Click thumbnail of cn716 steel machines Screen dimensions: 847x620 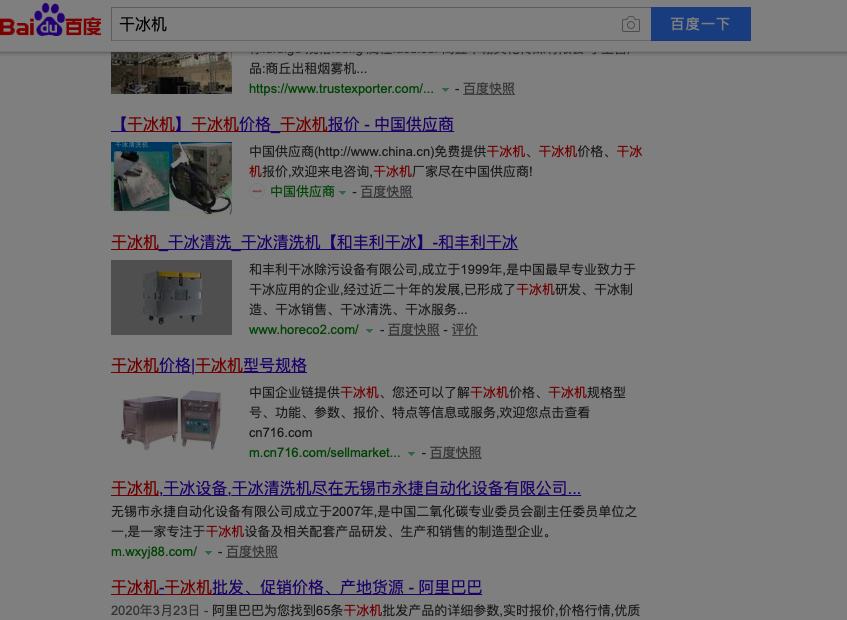point(171,420)
